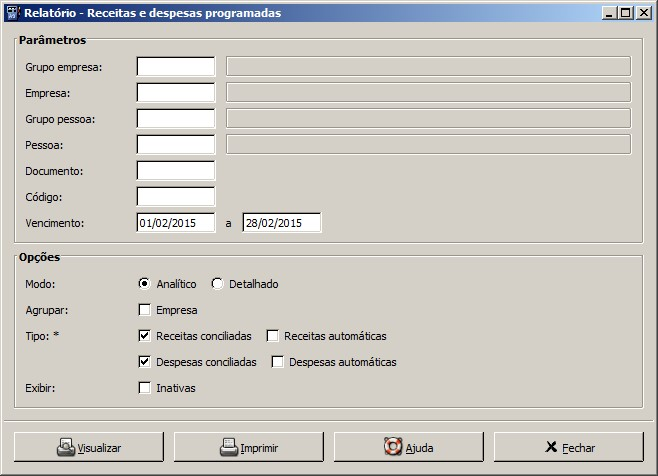Uncheck Despesas conciliadas checkbox
The height and width of the screenshot is (476, 658).
click(x=144, y=362)
